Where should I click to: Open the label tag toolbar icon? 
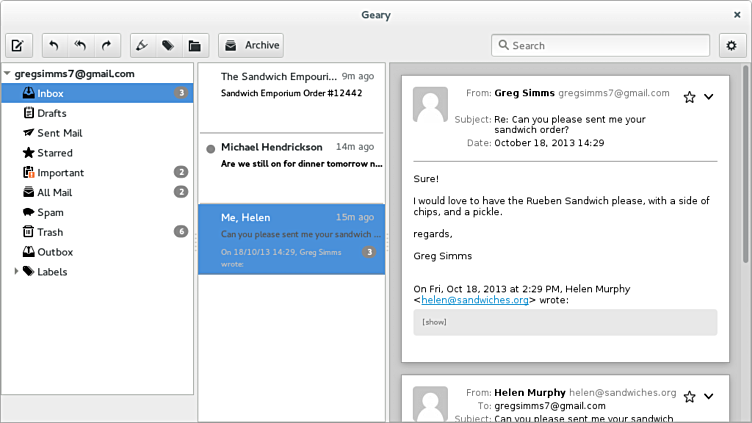168,45
